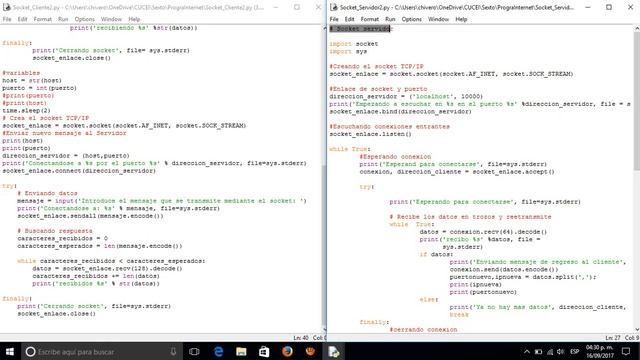Open Window menu in Socket_Cliente2 window
The height and width of the screenshot is (360, 640).
click(x=111, y=19)
